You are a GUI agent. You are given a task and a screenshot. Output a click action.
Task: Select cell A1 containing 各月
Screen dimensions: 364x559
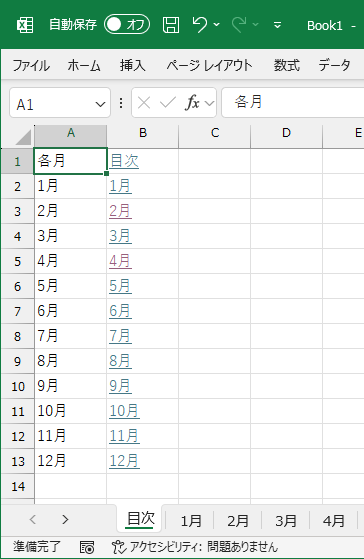pos(71,161)
